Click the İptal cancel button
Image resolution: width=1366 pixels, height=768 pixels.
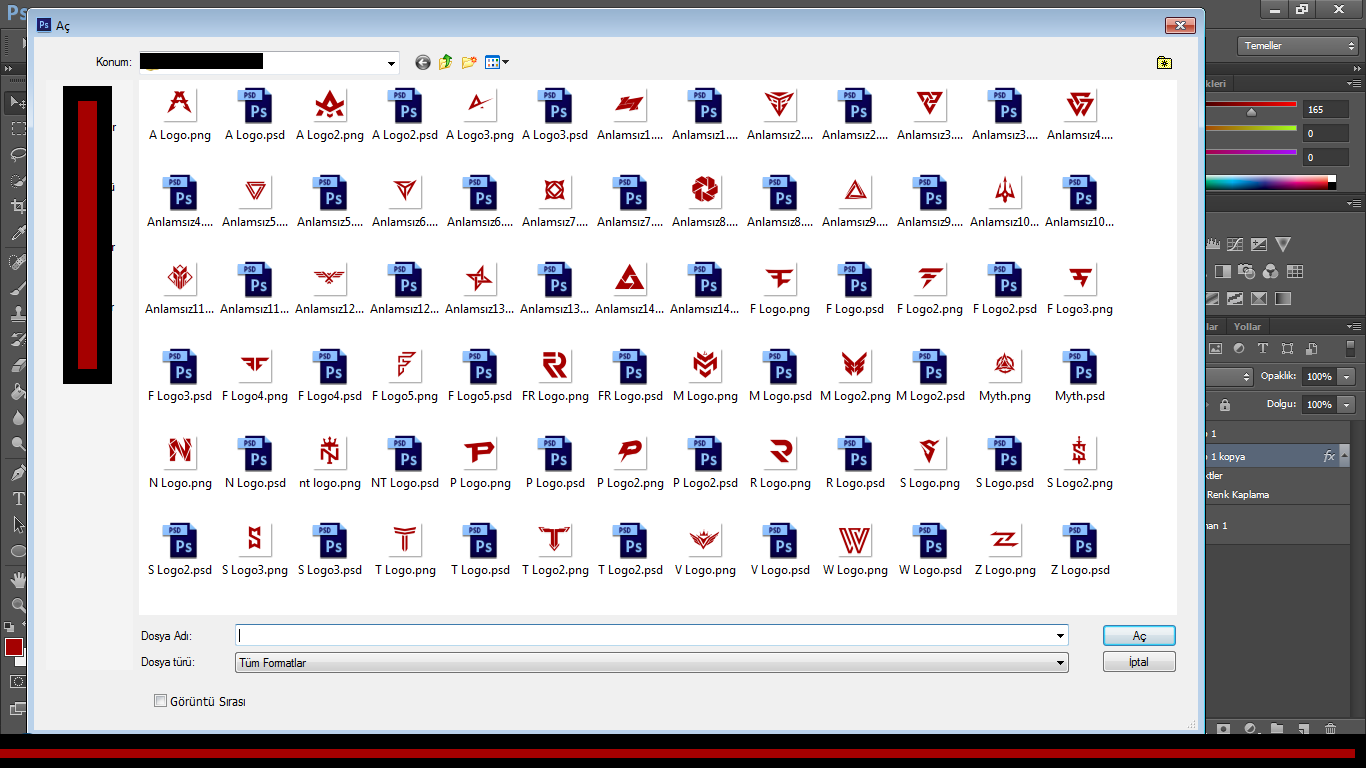[1139, 662]
